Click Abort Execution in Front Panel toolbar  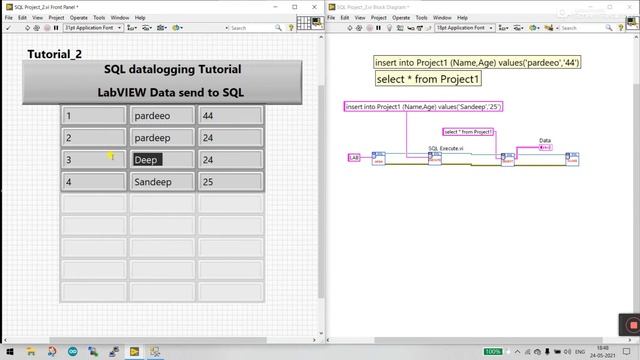point(47,28)
